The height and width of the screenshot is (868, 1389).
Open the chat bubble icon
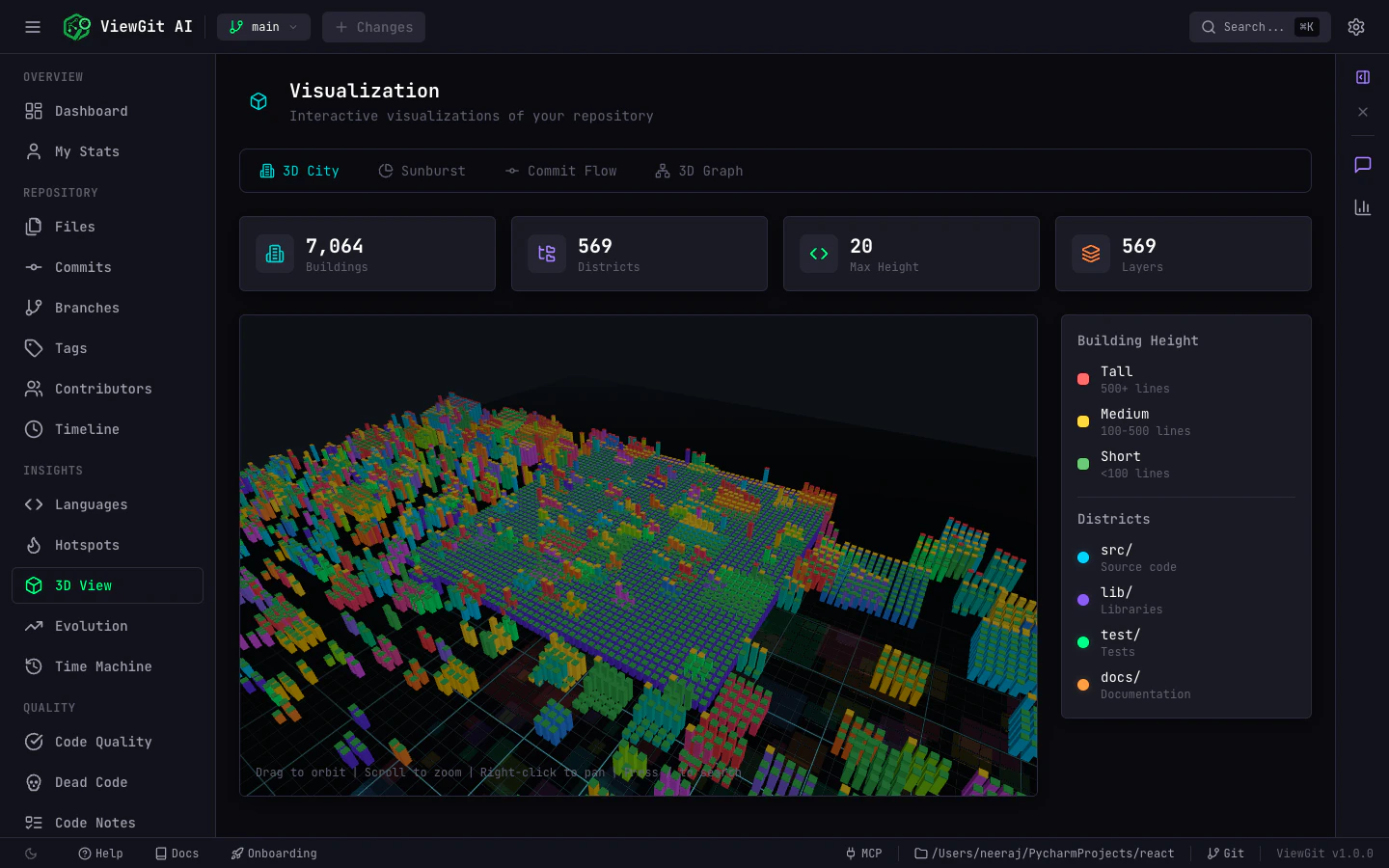point(1363,165)
